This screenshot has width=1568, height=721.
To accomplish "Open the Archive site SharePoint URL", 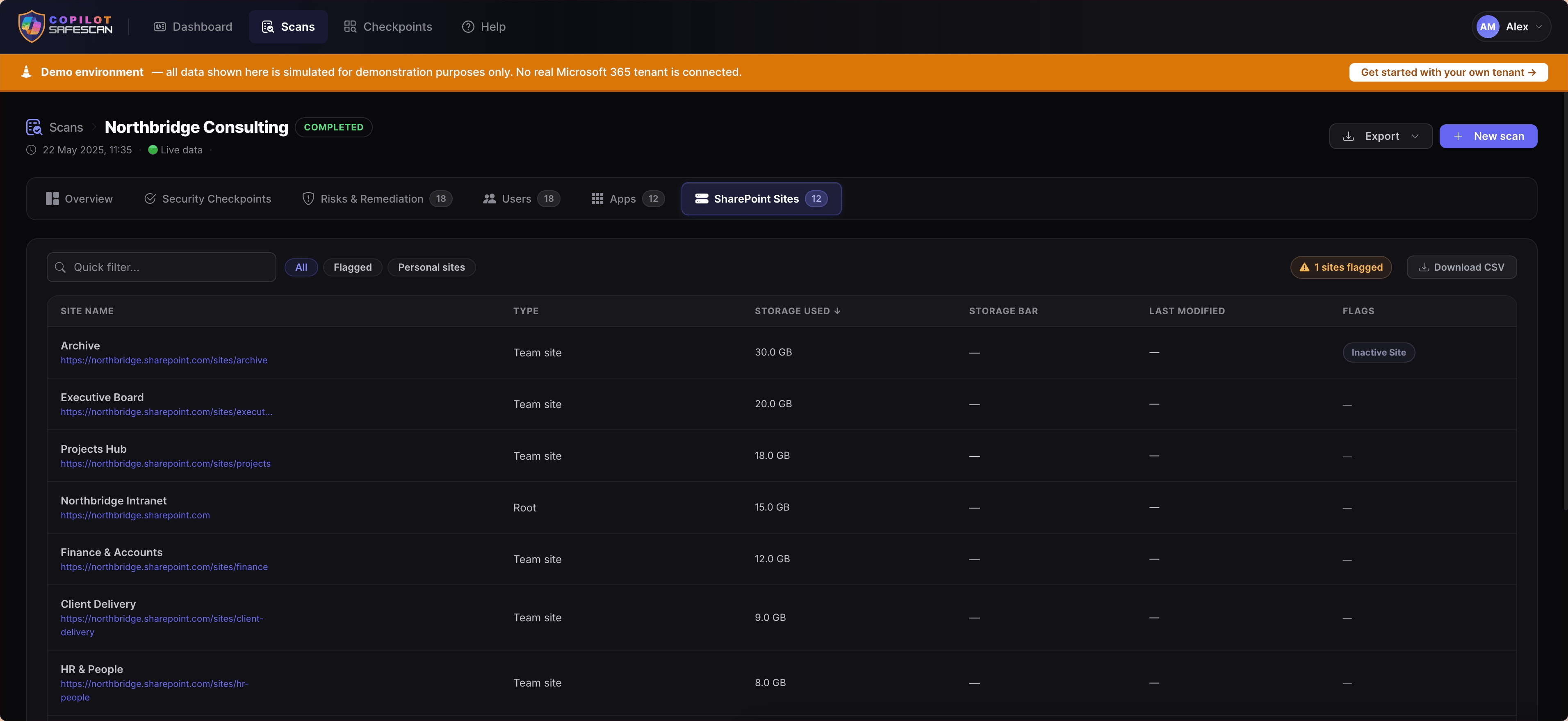I will tap(164, 360).
